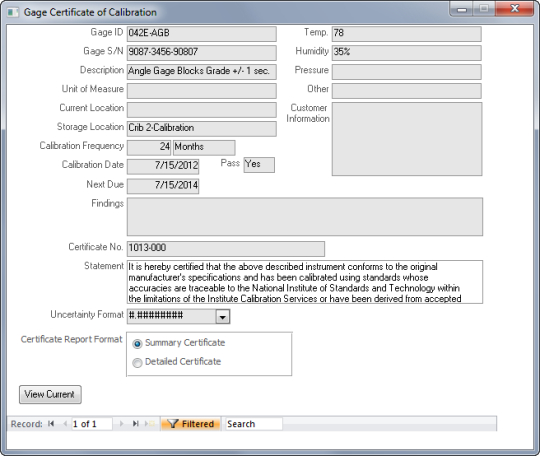
Task: Go to next record arrow
Action: pyautogui.click(x=121, y=424)
